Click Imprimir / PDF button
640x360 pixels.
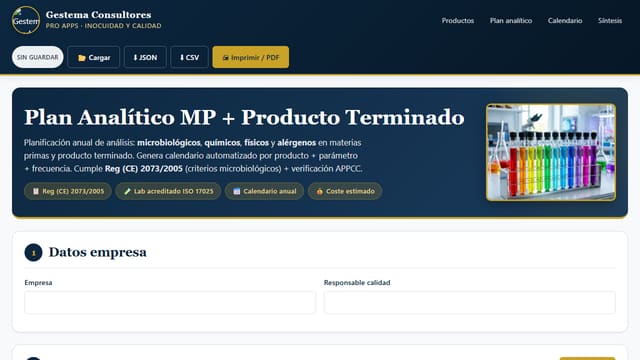[x=251, y=57]
